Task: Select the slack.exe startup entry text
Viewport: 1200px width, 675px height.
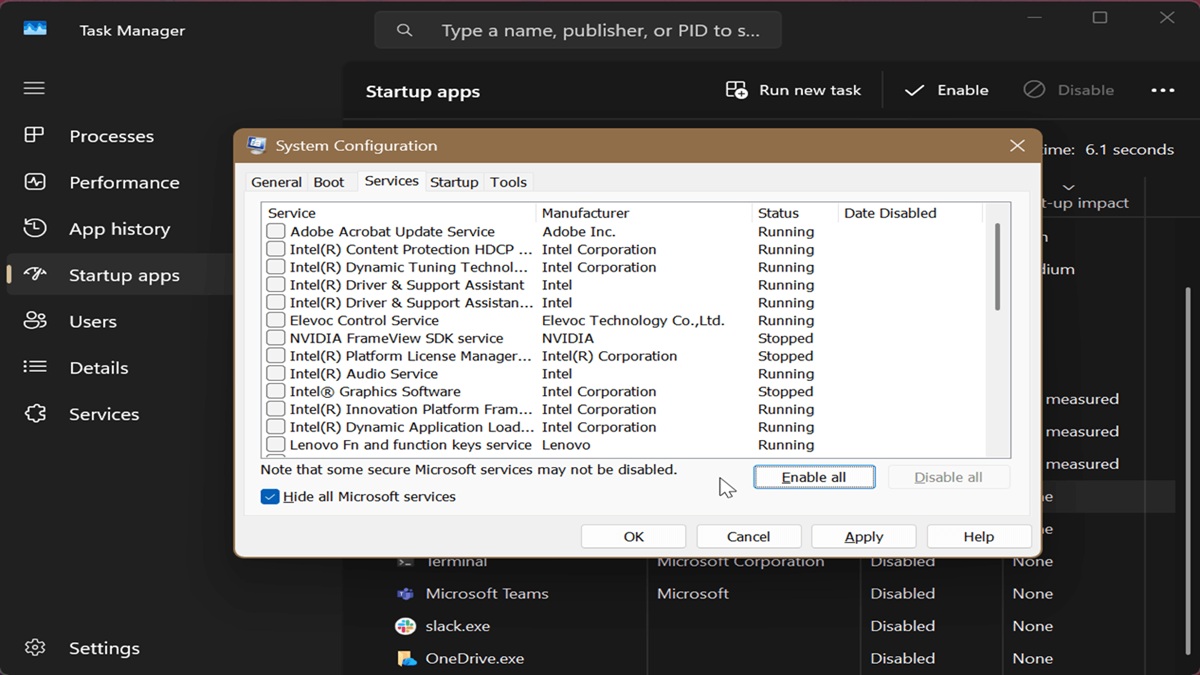Action: 458,626
